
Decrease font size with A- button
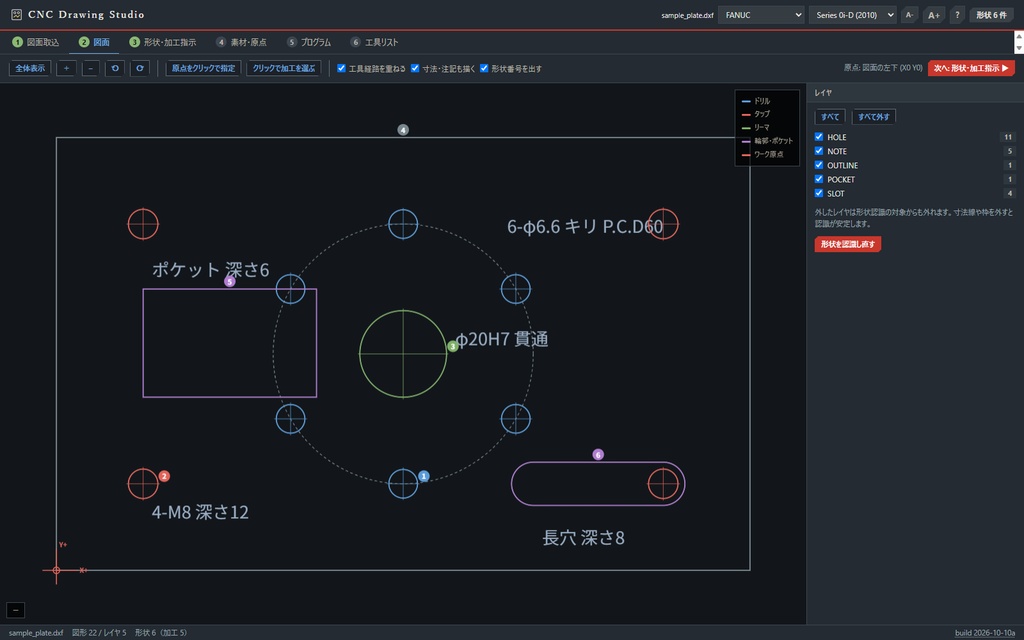pyautogui.click(x=909, y=15)
